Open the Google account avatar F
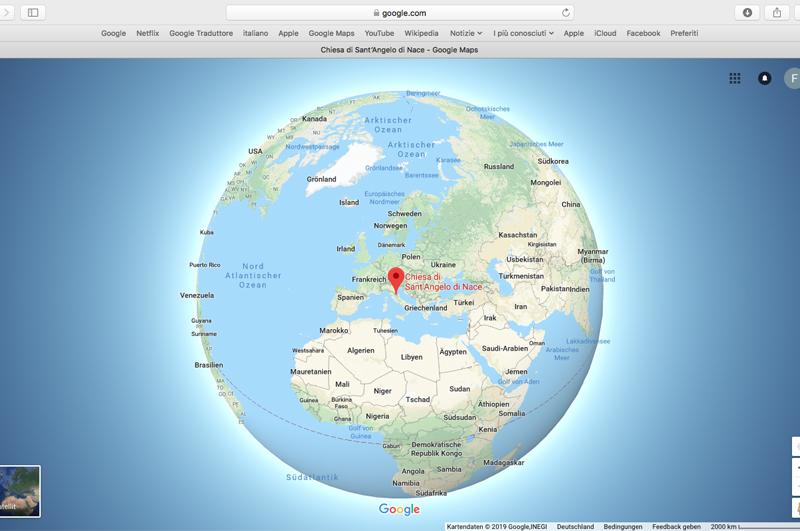The height and width of the screenshot is (531, 800). tap(793, 78)
